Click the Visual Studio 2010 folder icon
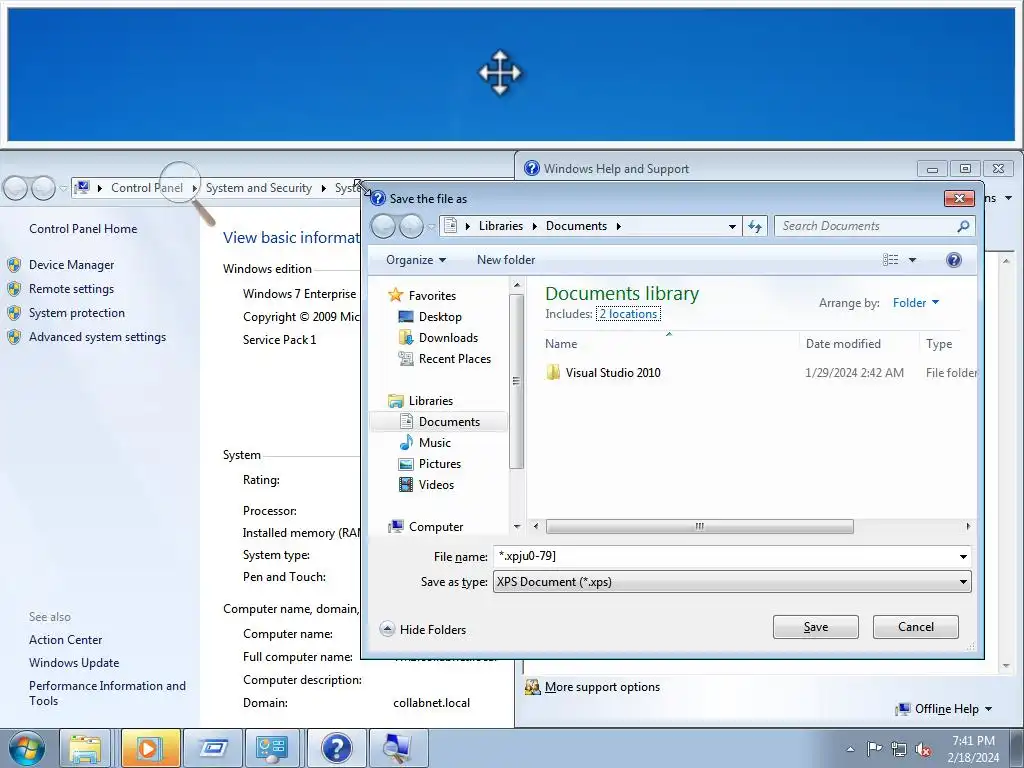Screen dimensions: 1024x768 click(553, 372)
